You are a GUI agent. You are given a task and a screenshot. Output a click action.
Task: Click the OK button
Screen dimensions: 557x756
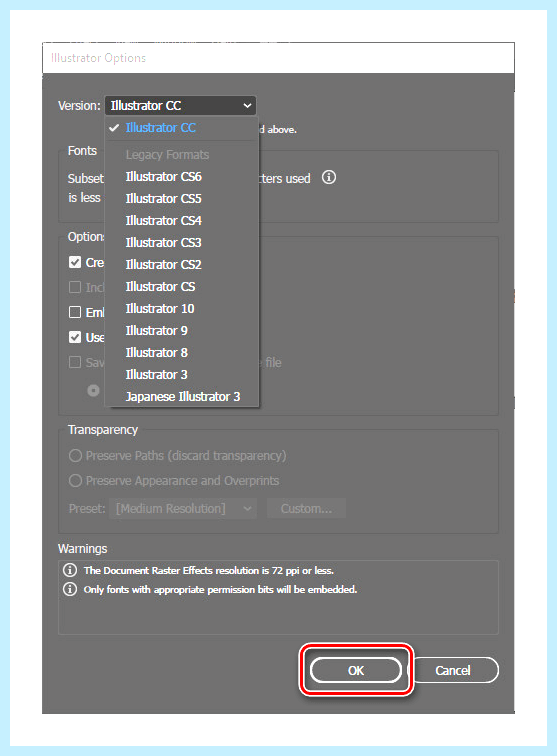click(355, 670)
